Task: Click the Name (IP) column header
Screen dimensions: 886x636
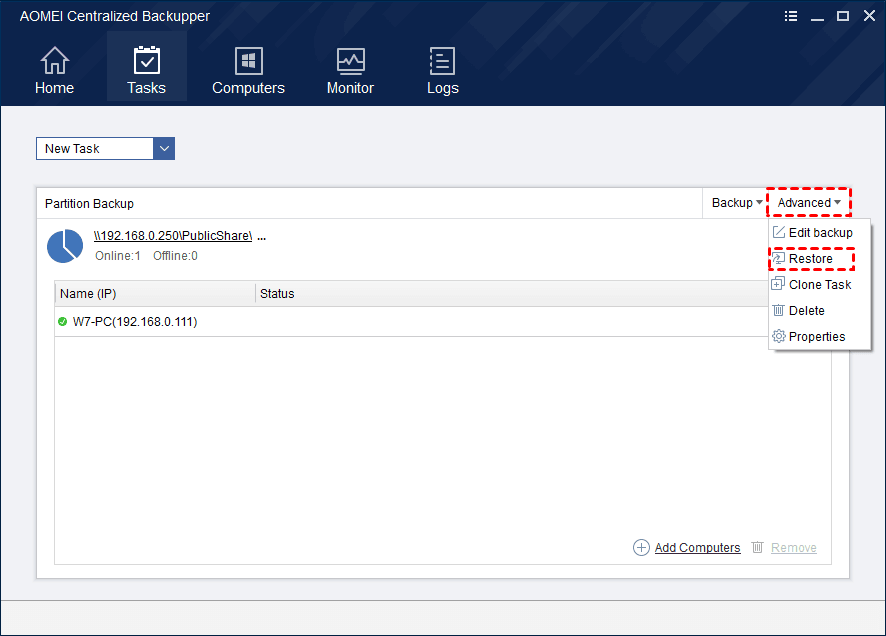Action: click(x=155, y=294)
